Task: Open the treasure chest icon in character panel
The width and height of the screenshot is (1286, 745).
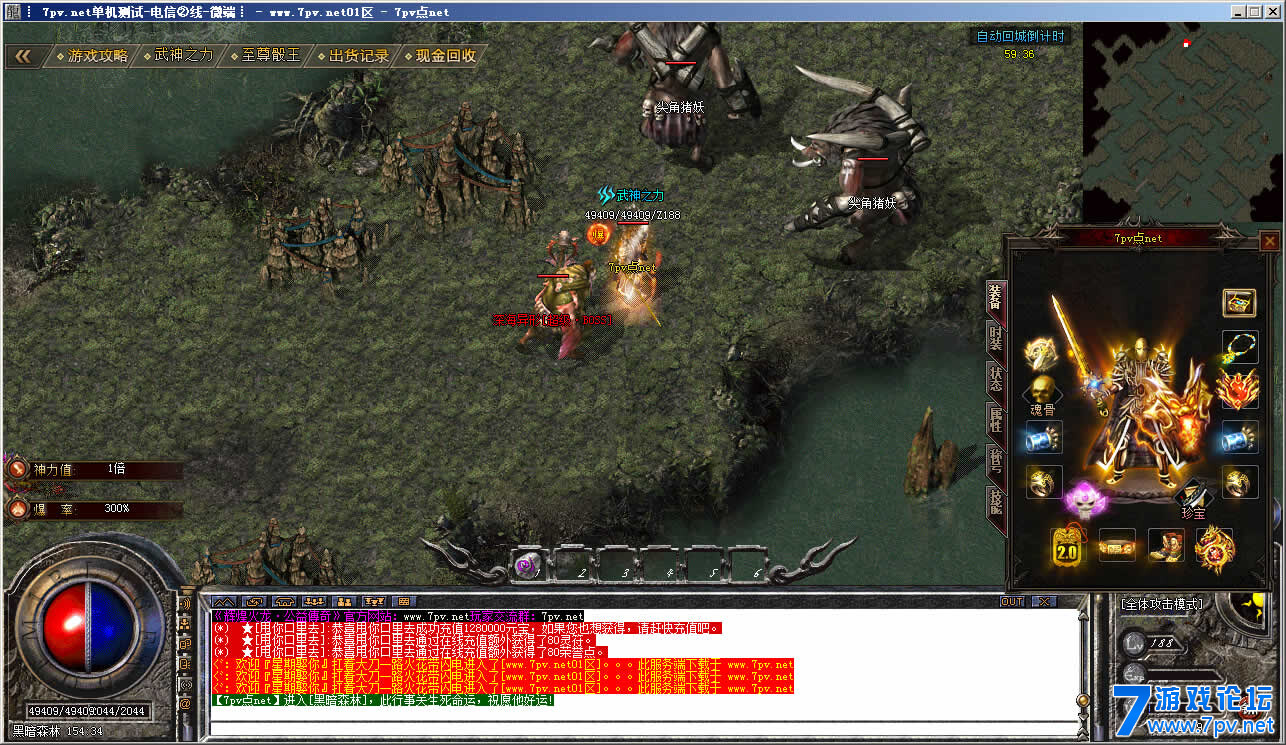Action: (x=1239, y=303)
